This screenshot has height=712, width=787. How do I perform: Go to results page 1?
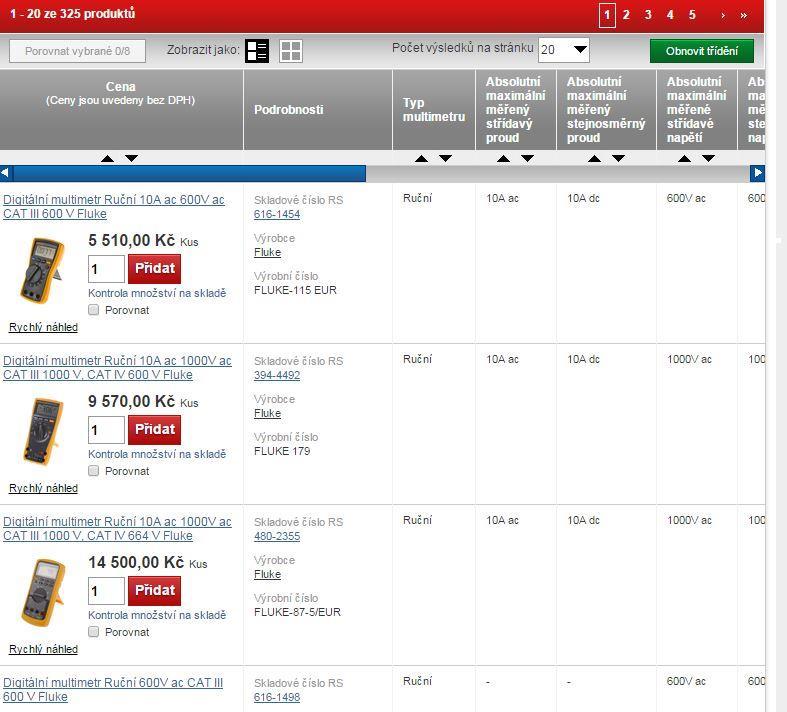[x=607, y=15]
